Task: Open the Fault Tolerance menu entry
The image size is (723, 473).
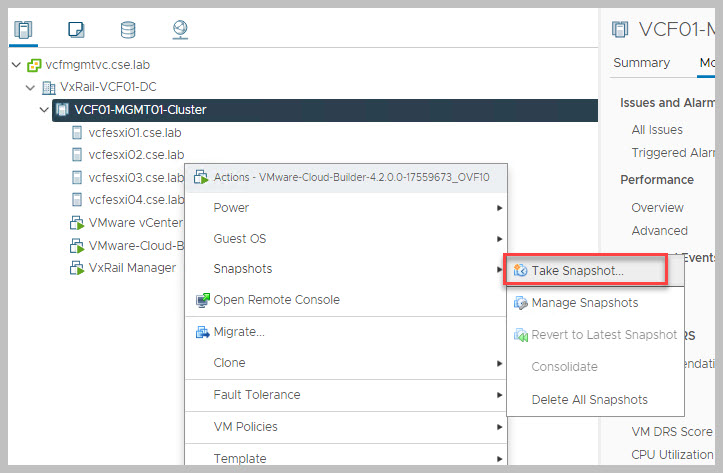Action: coord(346,395)
